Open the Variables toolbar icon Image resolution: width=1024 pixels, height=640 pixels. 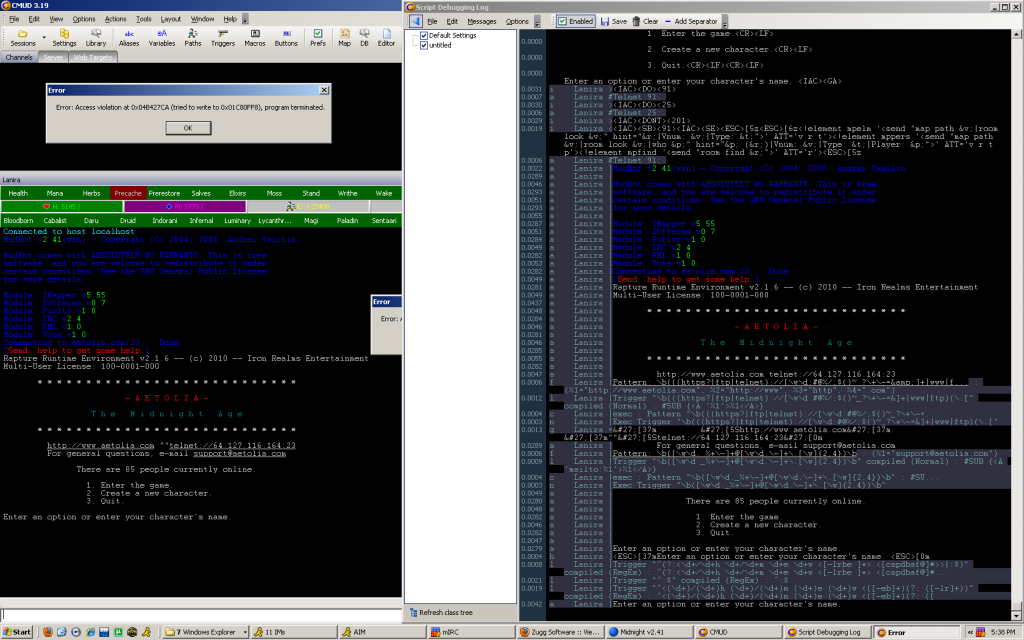[162, 37]
